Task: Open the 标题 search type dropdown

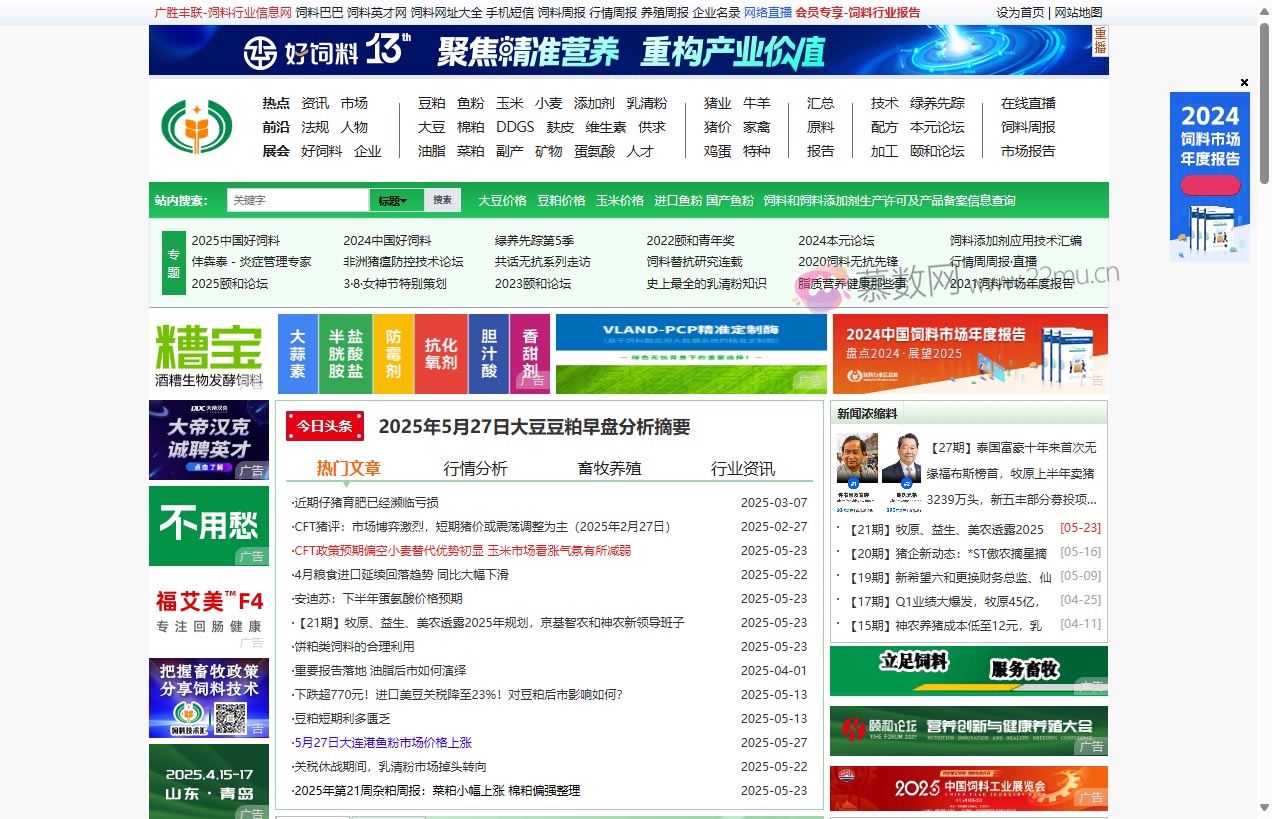Action: [x=394, y=200]
